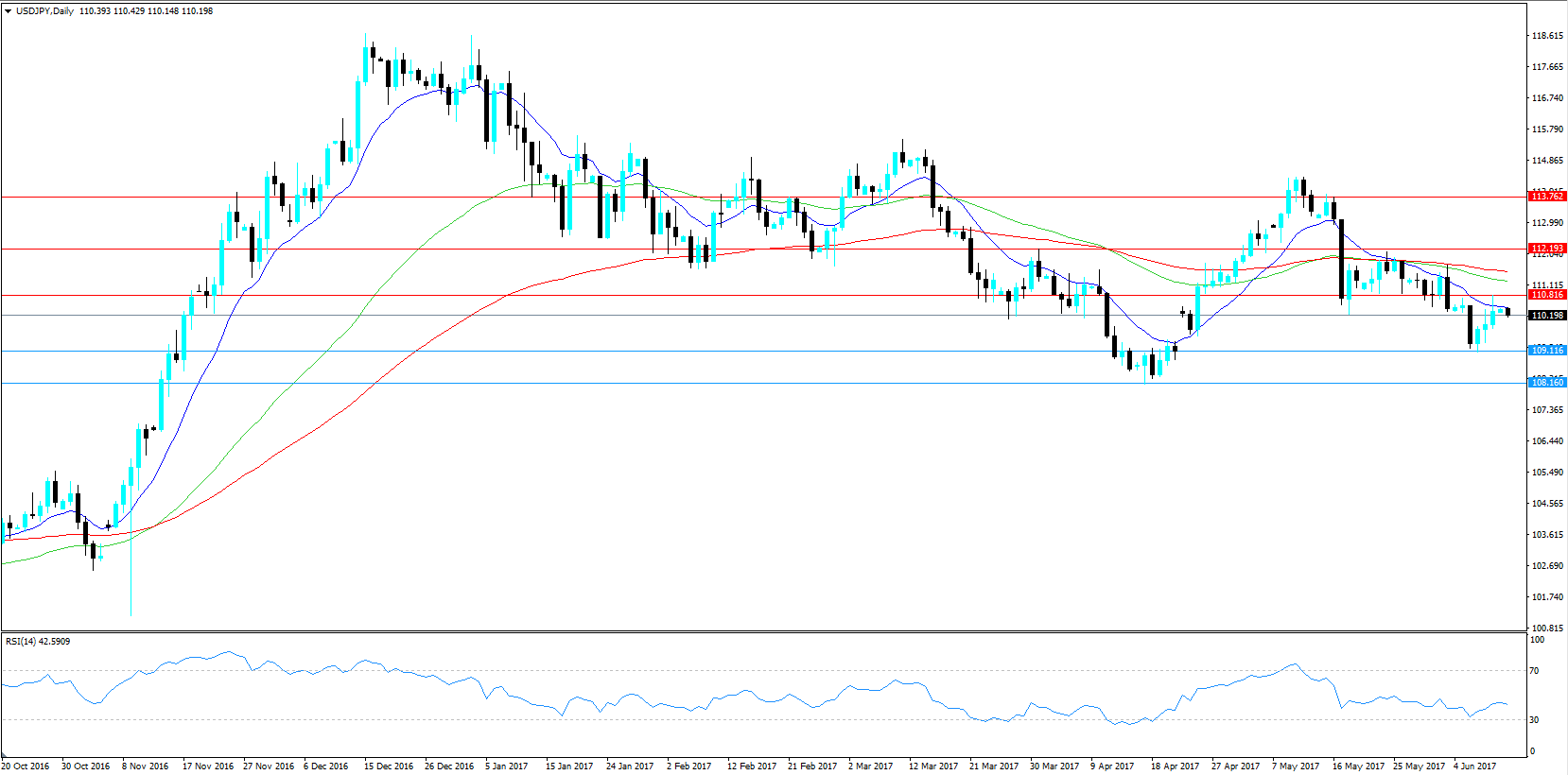Click the black 110.198 current price label
This screenshot has width=1568, height=775.
tap(1547, 316)
